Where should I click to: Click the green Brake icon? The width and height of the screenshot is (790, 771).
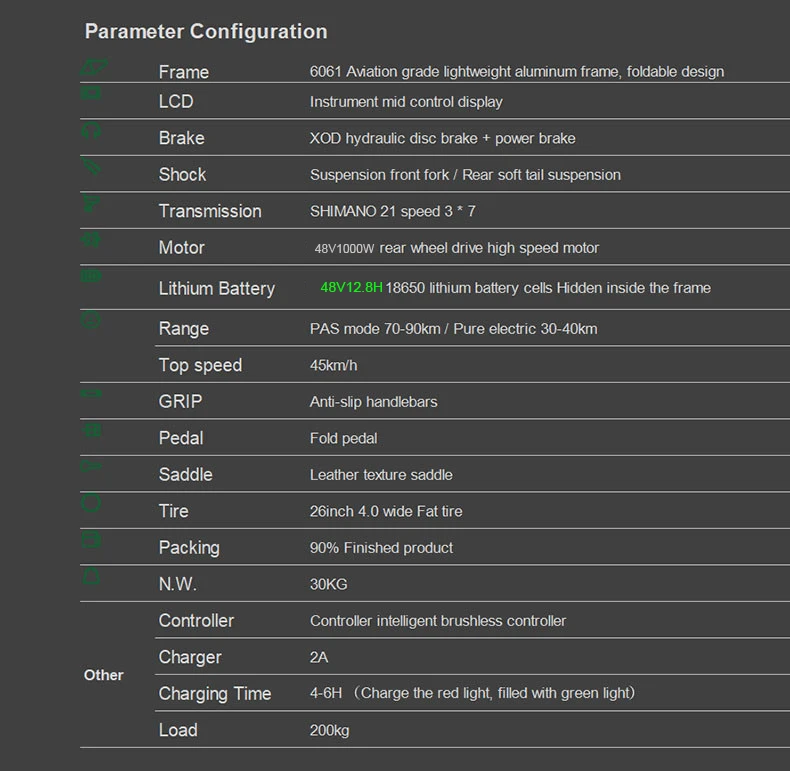pos(92,131)
